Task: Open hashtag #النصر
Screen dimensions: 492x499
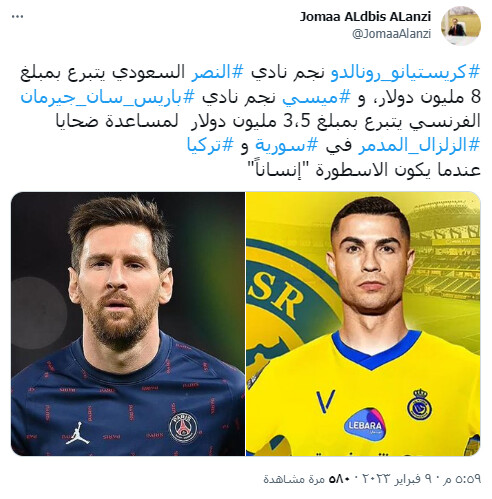Action: [217, 73]
